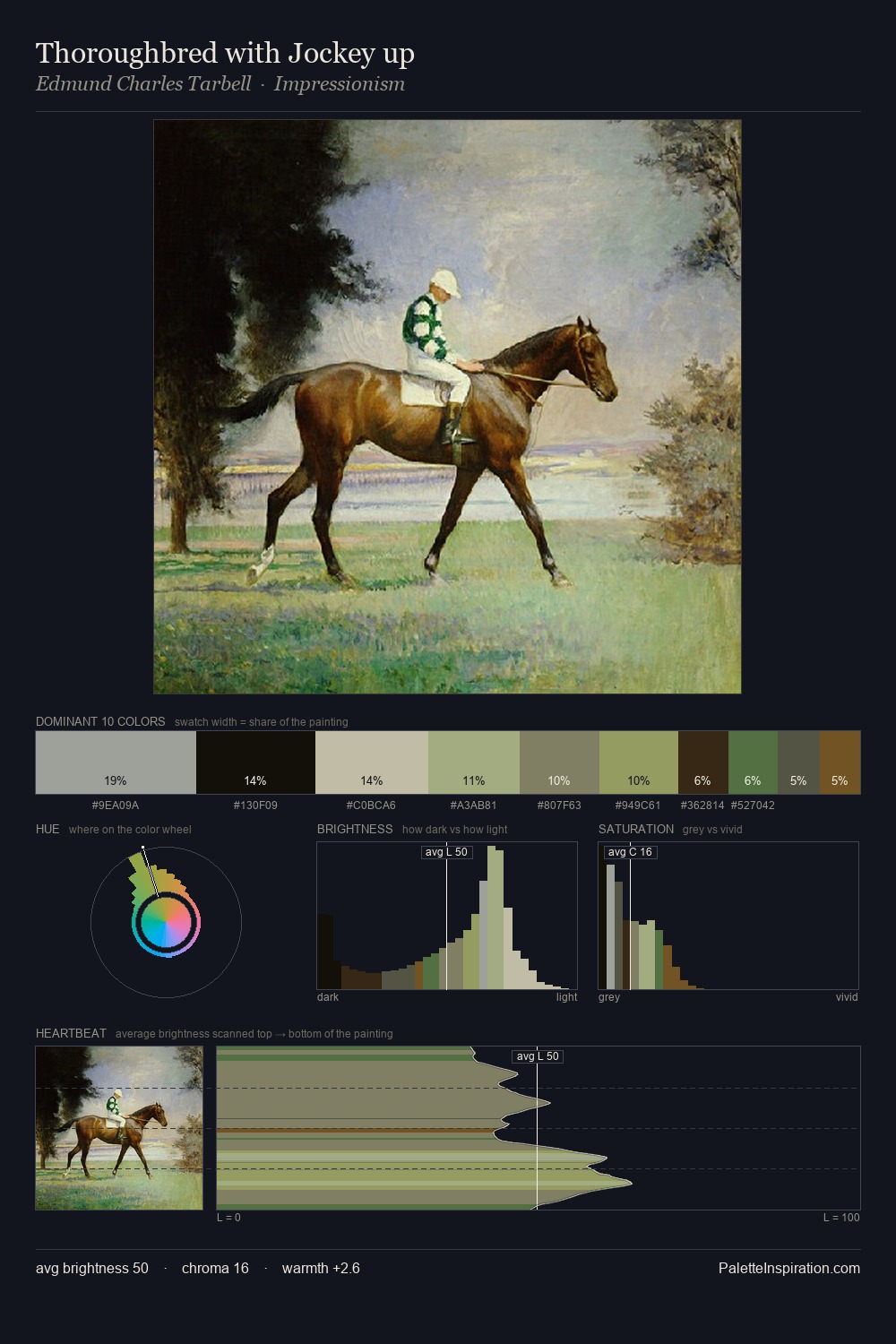This screenshot has height=1344, width=896.
Task: Click the 'grey vs vivid' caption
Action: tap(712, 830)
